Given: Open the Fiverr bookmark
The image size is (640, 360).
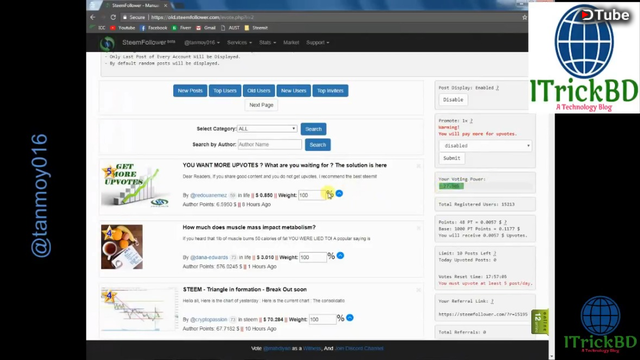Looking at the screenshot, I should tap(182, 28).
